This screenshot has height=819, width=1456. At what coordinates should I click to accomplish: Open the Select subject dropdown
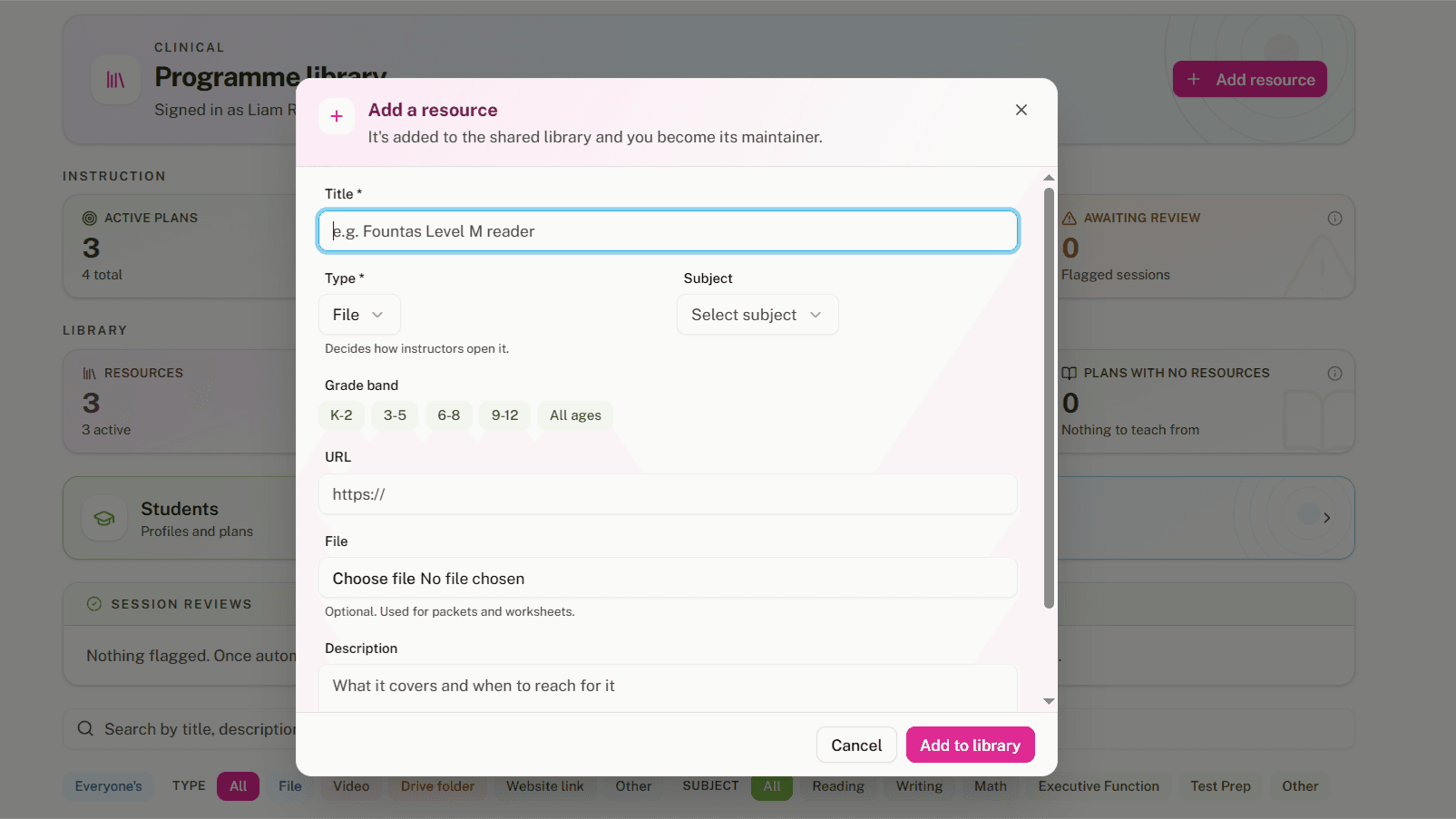click(x=757, y=315)
